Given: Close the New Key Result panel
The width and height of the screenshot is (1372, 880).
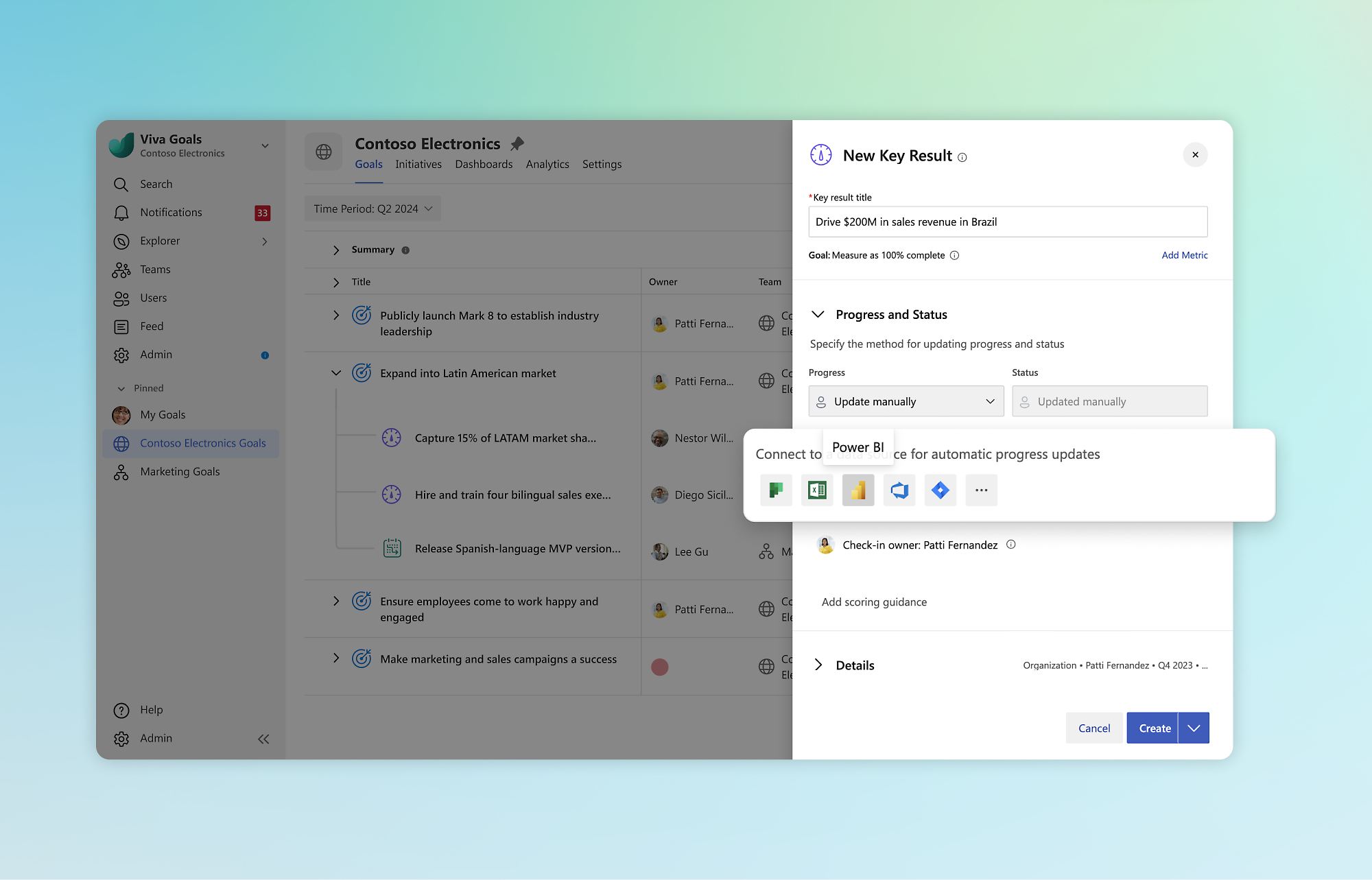Looking at the screenshot, I should (1195, 155).
